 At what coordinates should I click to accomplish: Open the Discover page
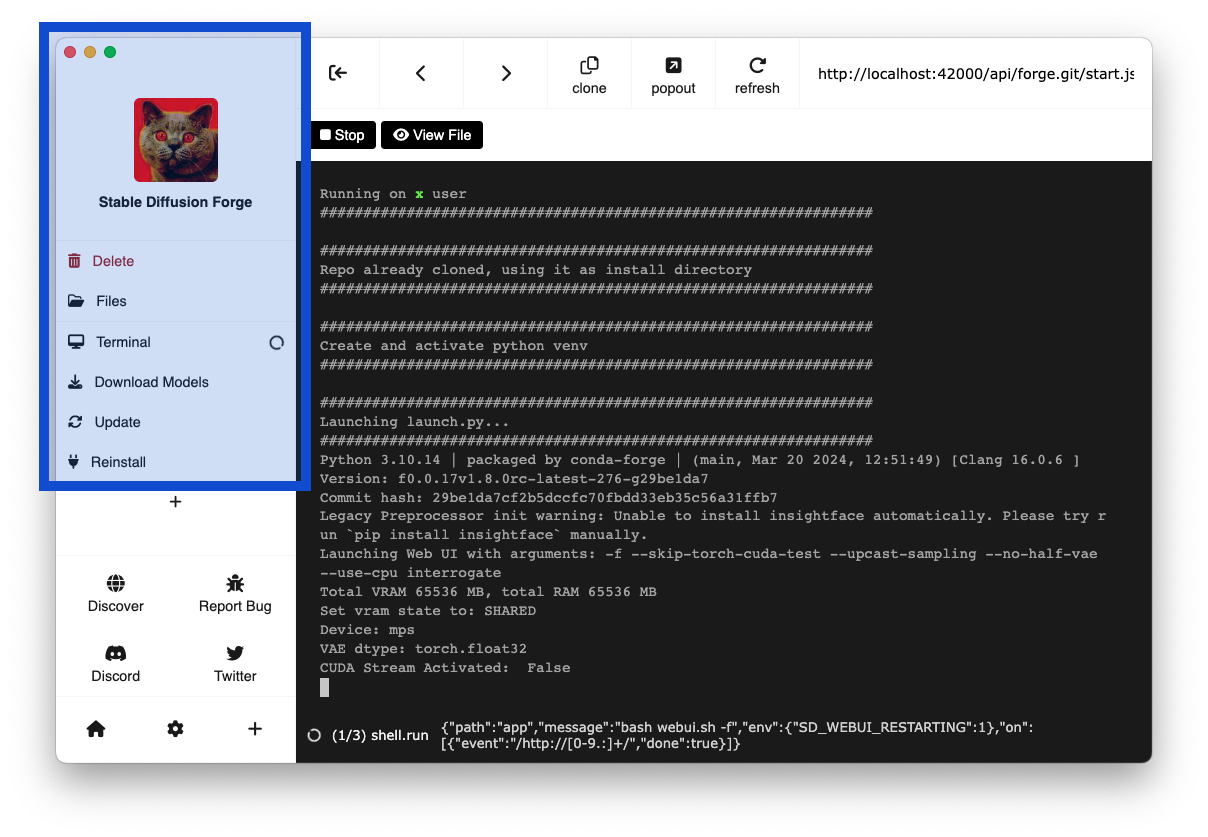(x=115, y=592)
